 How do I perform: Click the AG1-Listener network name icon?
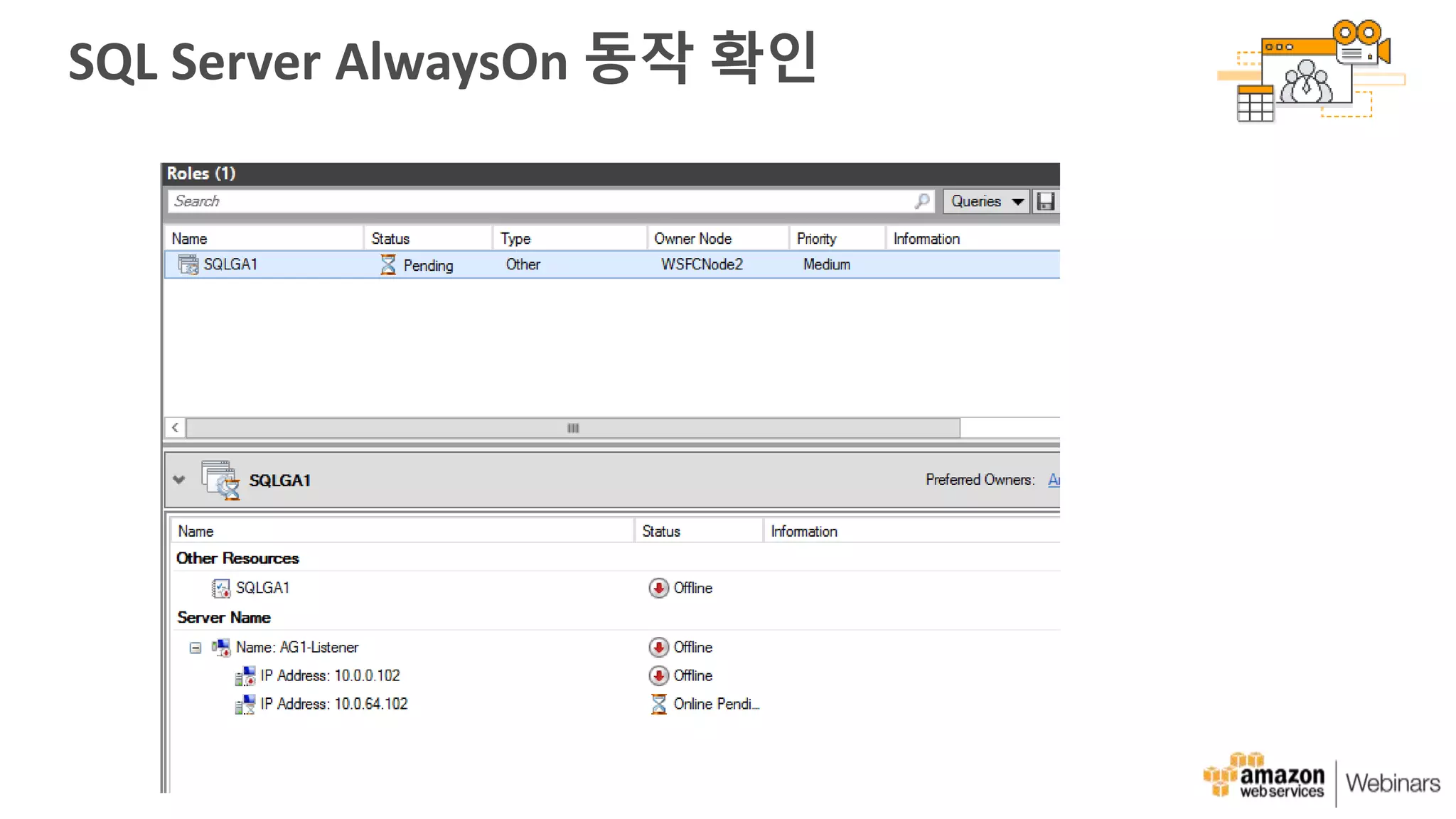pos(221,648)
